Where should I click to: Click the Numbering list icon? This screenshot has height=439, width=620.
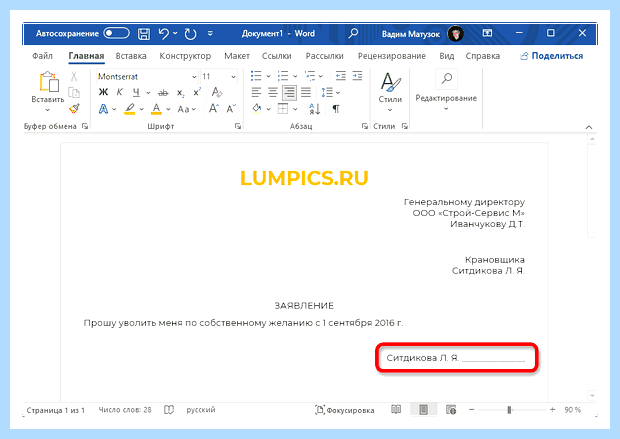tap(283, 76)
